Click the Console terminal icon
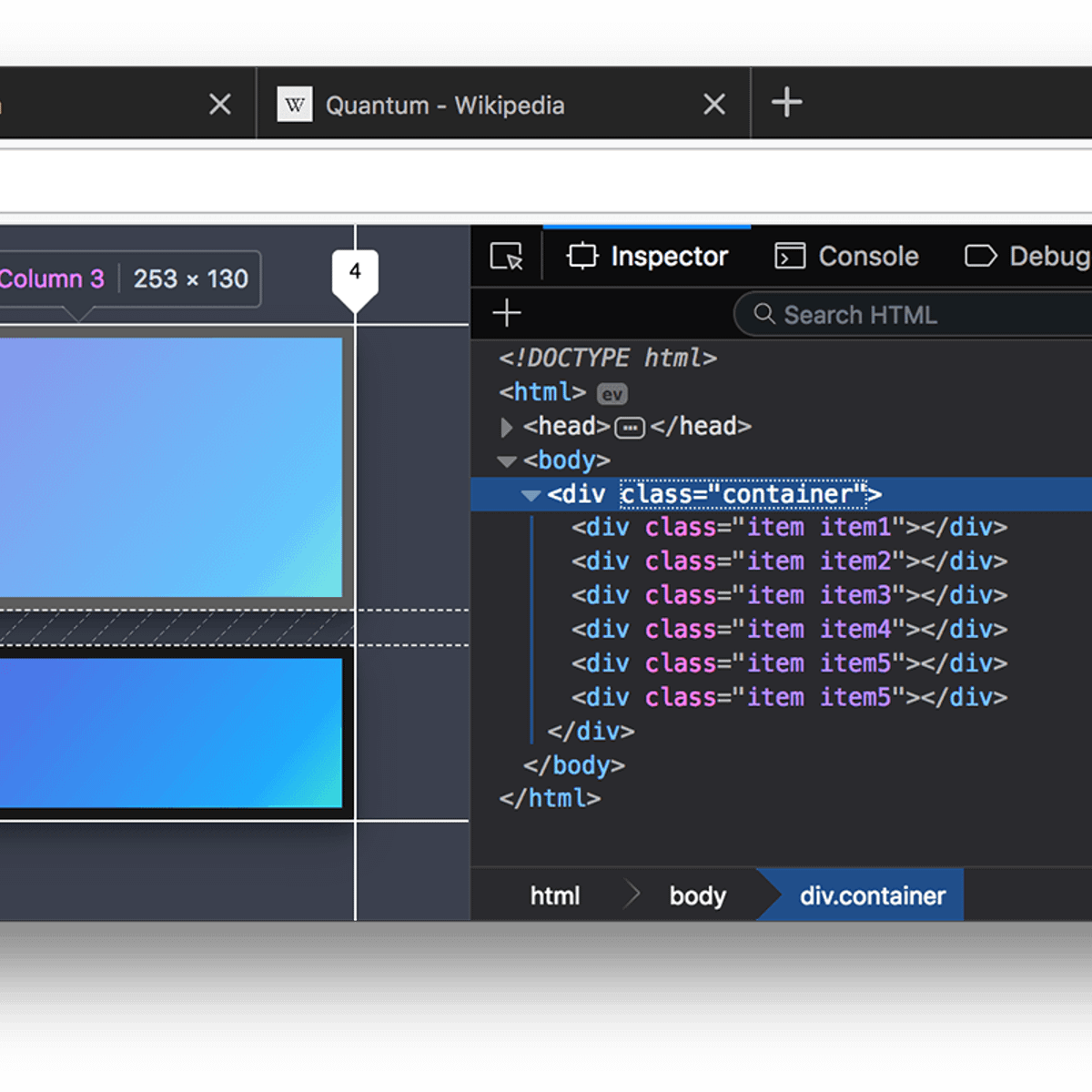 click(790, 256)
